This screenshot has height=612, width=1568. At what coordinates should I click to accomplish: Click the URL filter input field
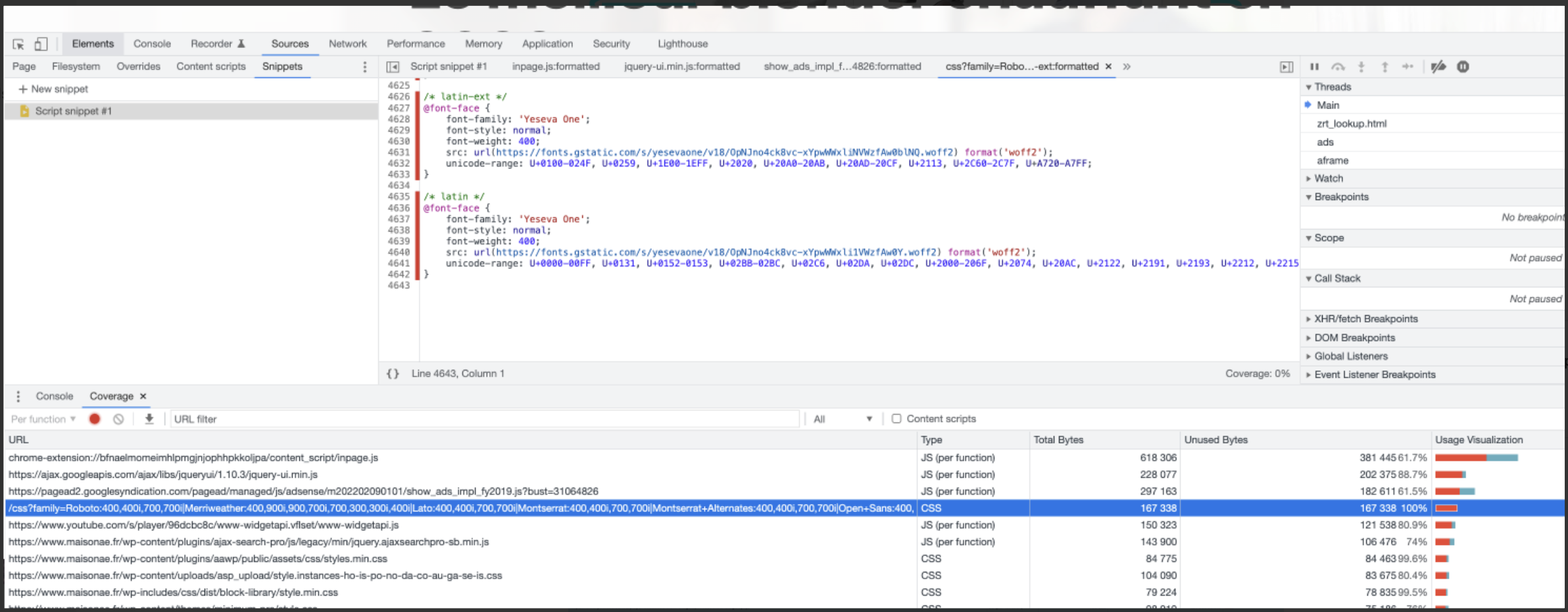point(484,419)
